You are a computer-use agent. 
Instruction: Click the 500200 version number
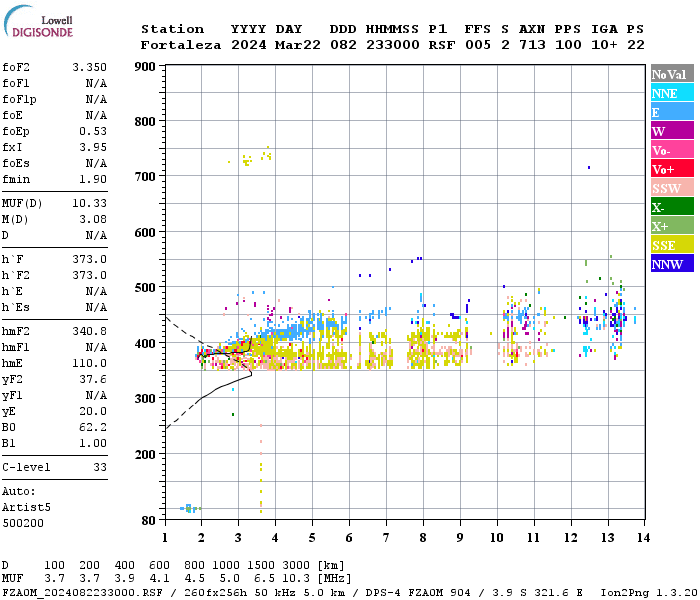coord(23,523)
